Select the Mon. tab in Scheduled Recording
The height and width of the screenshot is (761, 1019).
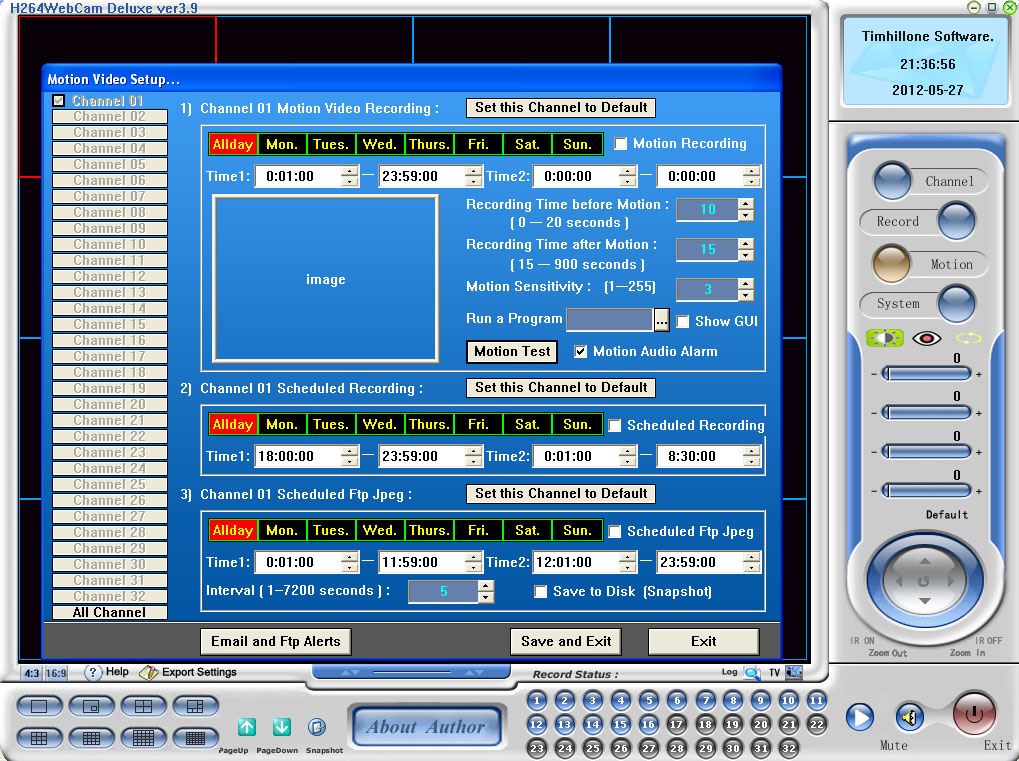[x=281, y=424]
